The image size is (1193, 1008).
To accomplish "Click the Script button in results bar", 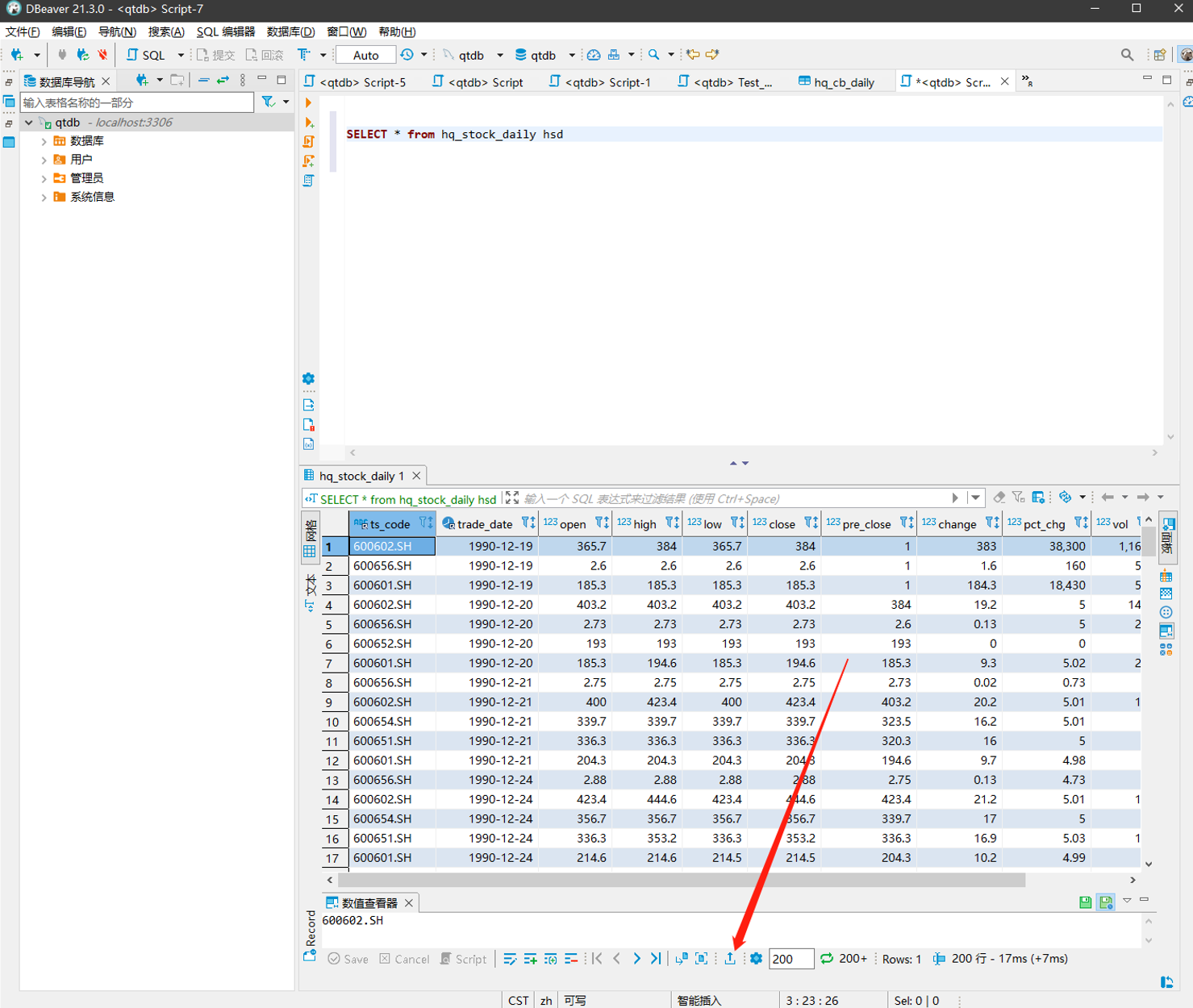I will (x=464, y=959).
